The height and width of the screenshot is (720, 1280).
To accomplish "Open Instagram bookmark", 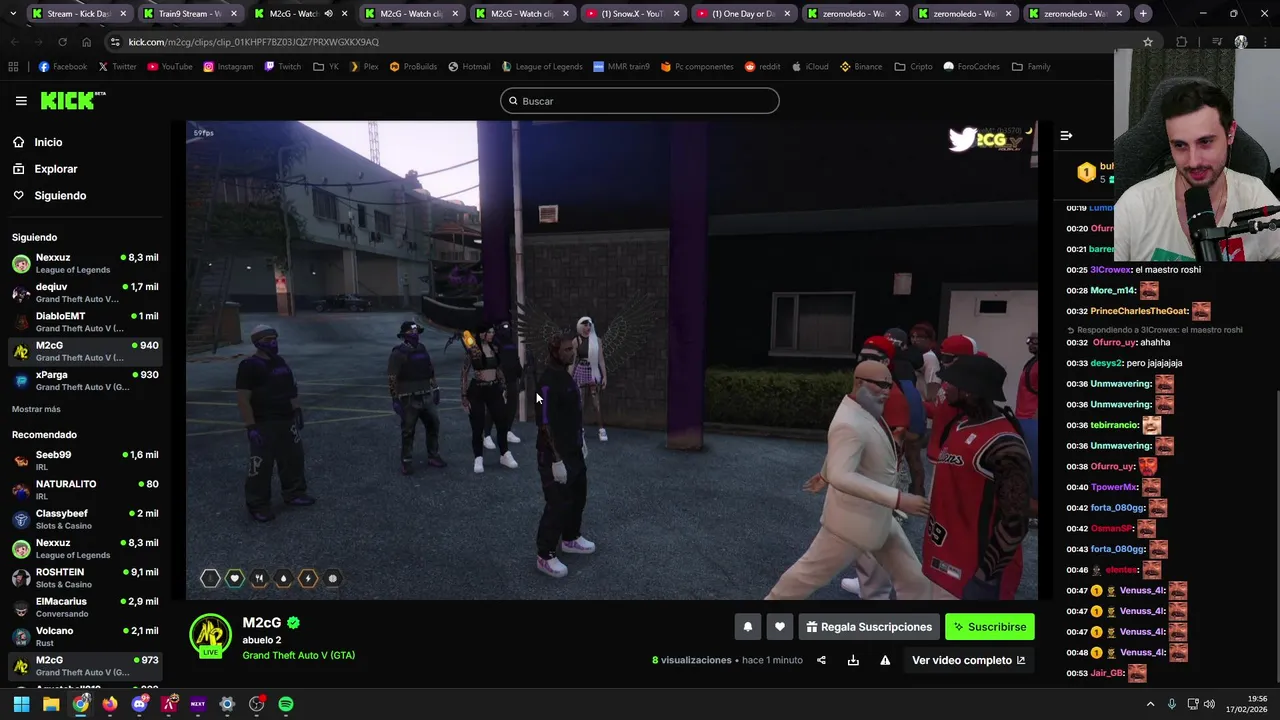I will click(228, 67).
